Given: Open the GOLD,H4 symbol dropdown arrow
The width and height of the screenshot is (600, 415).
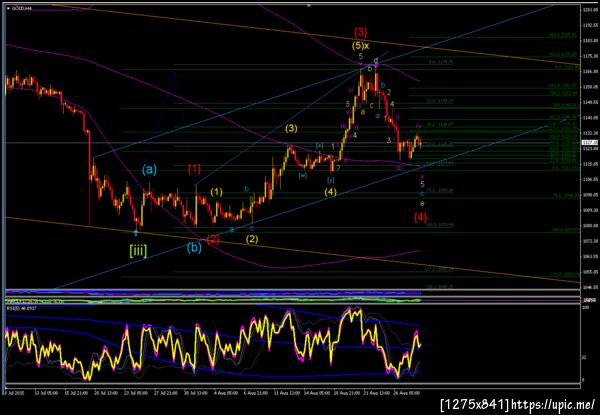Looking at the screenshot, I should (9, 8).
